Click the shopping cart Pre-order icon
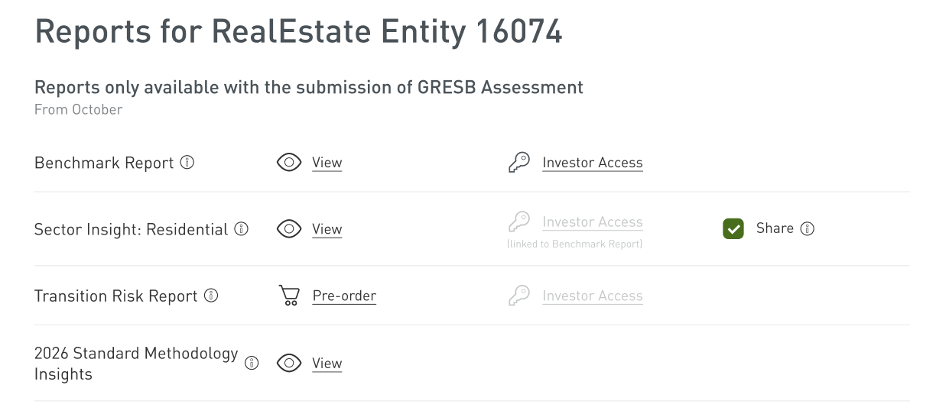Viewport: 936px width, 414px height. point(289,295)
